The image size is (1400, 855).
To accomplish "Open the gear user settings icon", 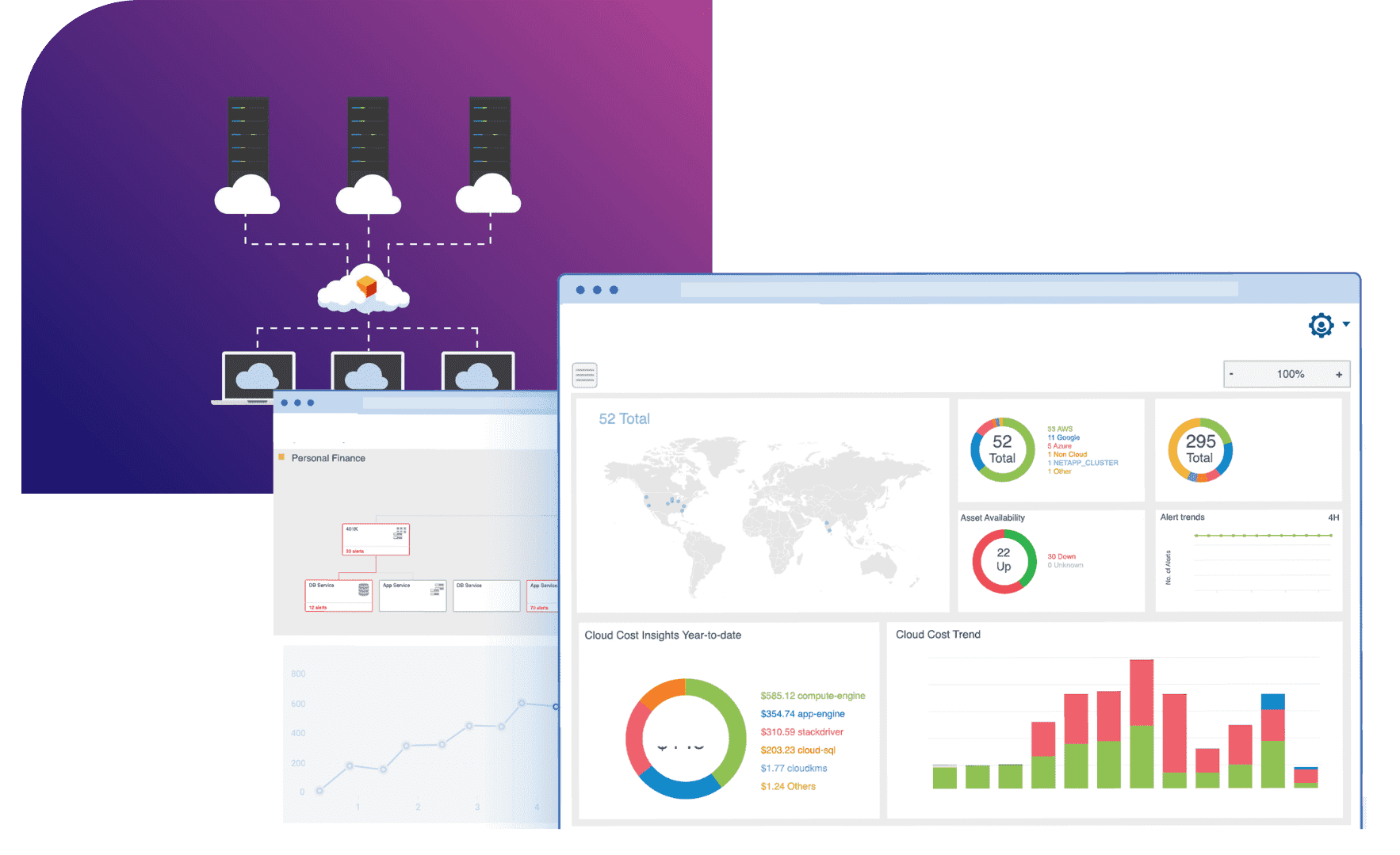I will 1321,325.
